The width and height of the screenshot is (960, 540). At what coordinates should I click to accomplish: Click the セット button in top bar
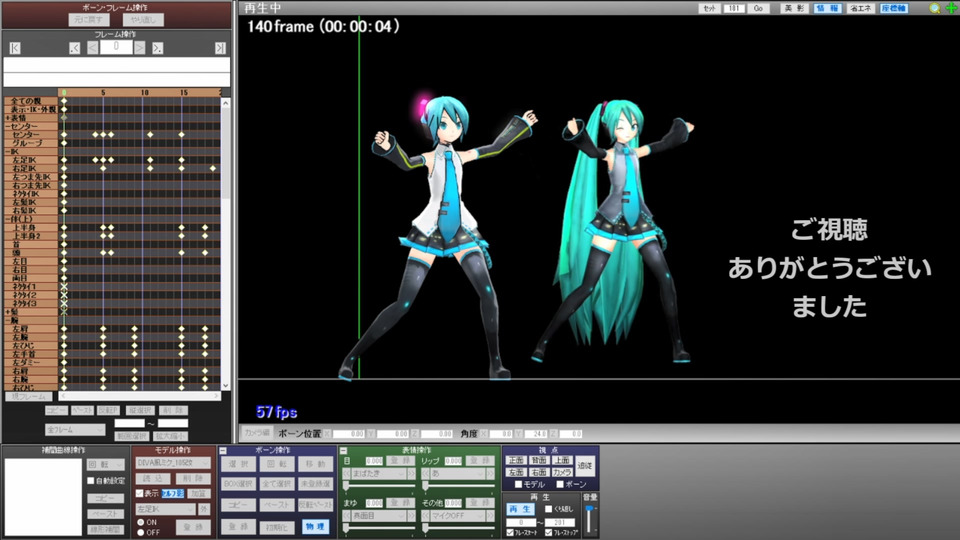click(x=709, y=9)
